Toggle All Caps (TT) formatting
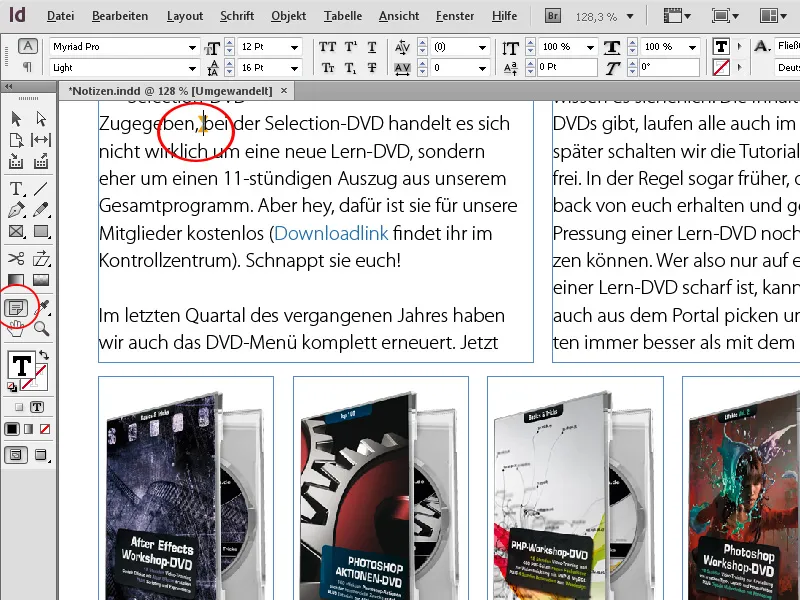This screenshot has width=800, height=600. (327, 47)
